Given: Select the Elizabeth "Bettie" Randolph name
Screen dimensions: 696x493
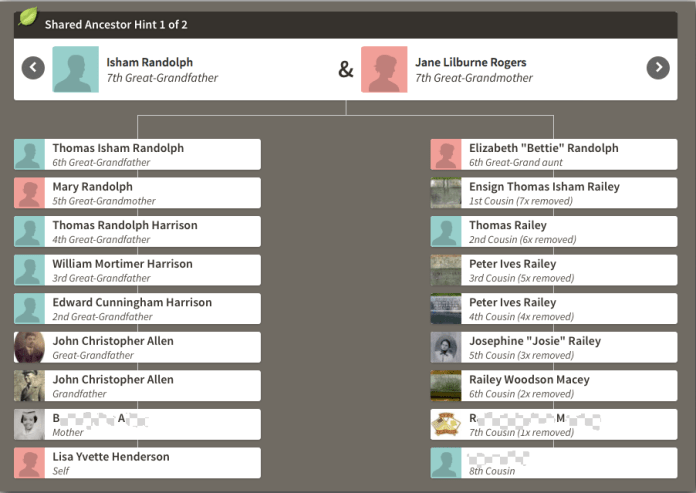Looking at the screenshot, I should coord(544,148).
